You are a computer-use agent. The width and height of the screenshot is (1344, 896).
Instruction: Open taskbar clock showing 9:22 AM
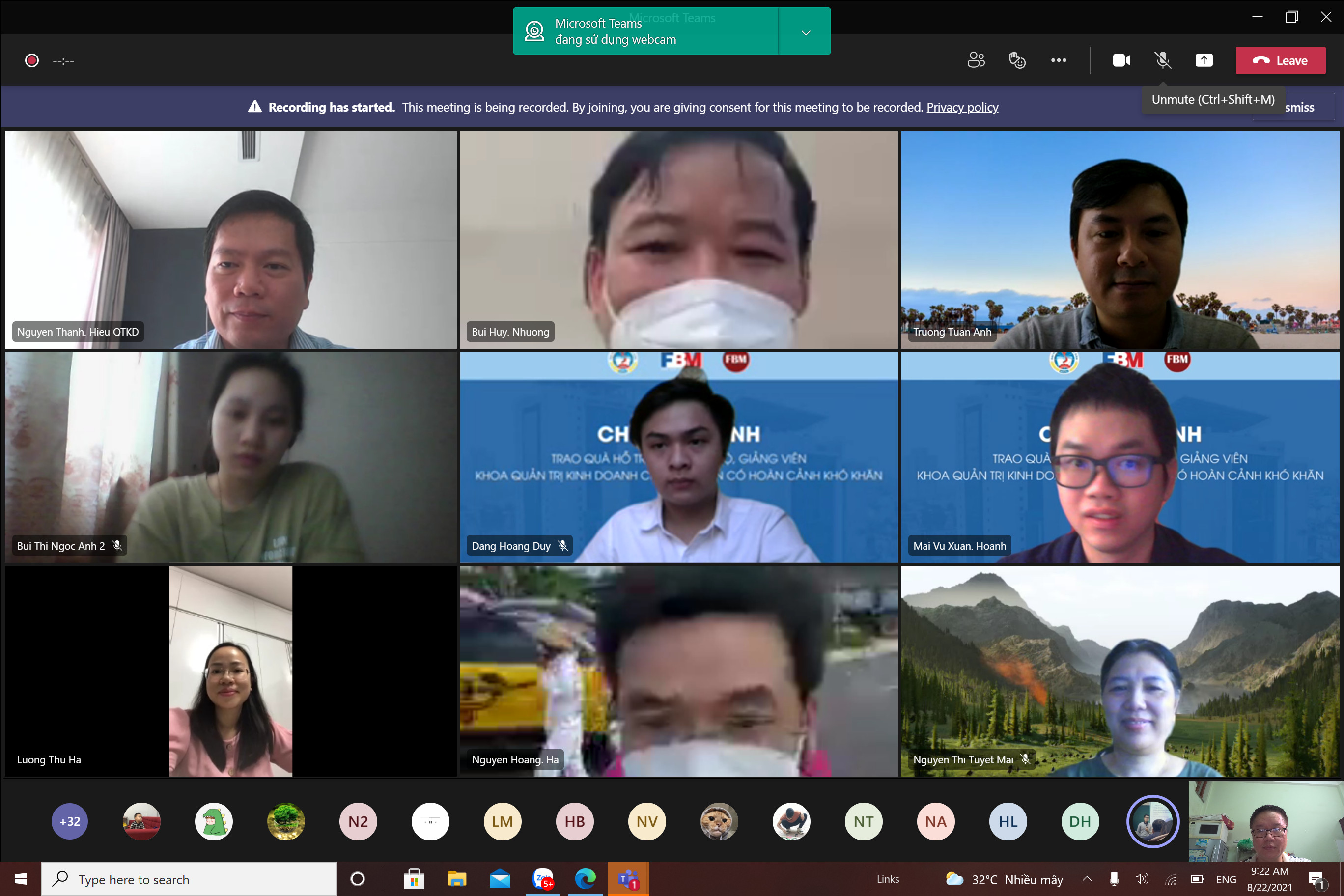click(x=1269, y=879)
